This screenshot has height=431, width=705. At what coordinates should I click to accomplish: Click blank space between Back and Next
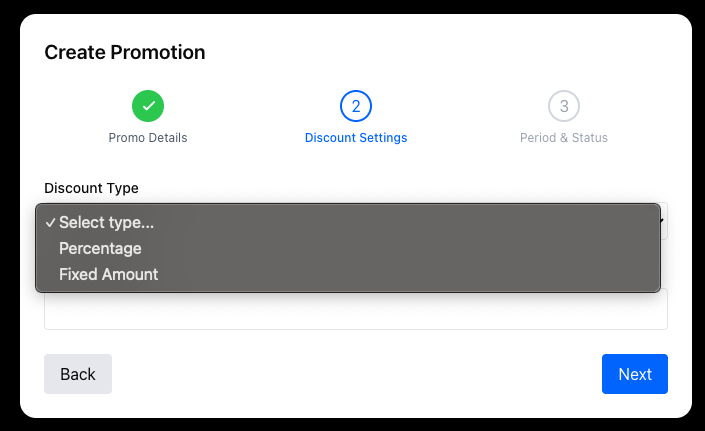pos(356,374)
